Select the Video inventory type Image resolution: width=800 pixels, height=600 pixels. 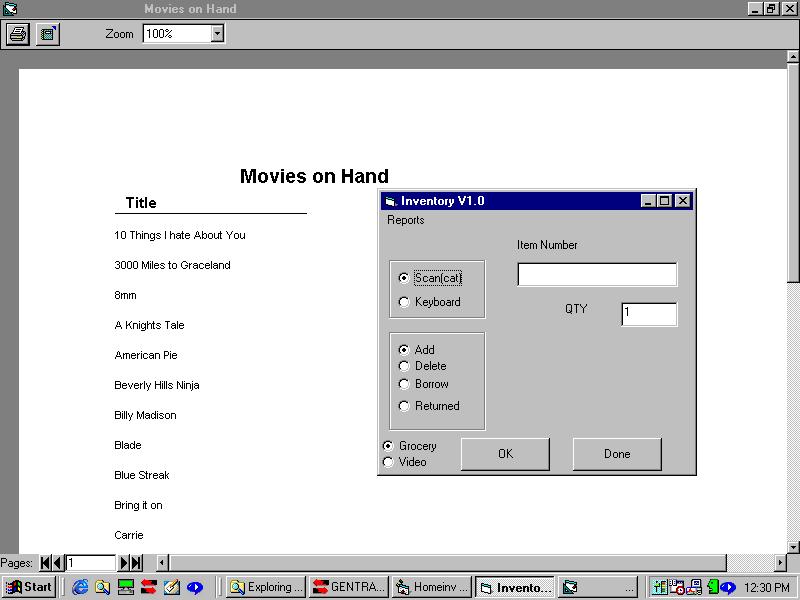click(x=388, y=462)
